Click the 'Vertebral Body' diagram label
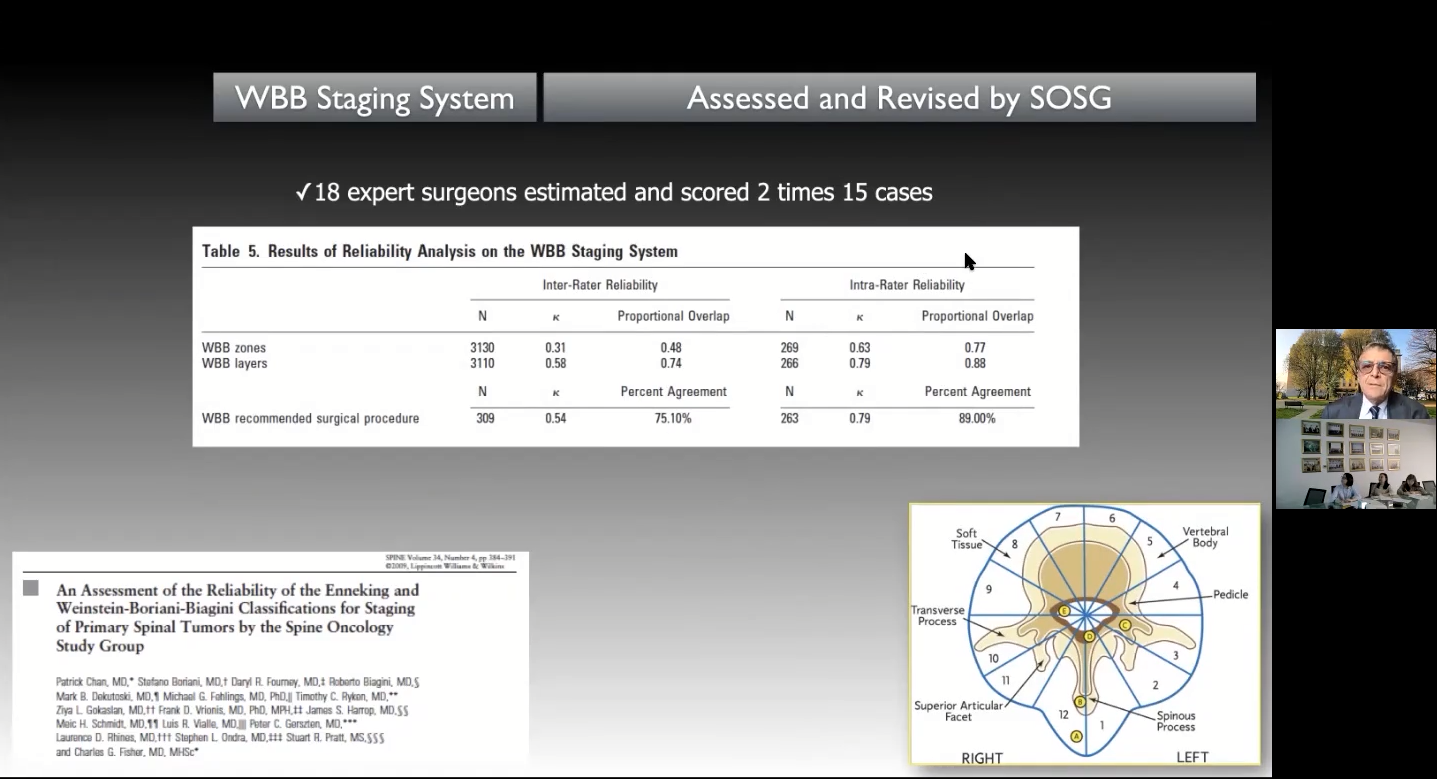Image resolution: width=1437 pixels, height=779 pixels. [x=1205, y=537]
